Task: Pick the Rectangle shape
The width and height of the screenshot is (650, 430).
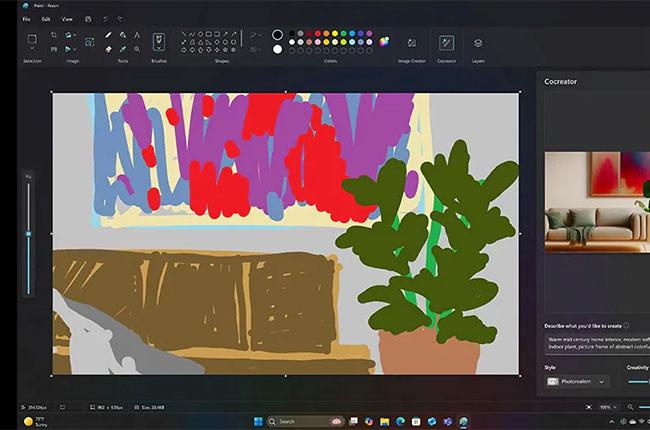Action: pyautogui.click(x=209, y=34)
